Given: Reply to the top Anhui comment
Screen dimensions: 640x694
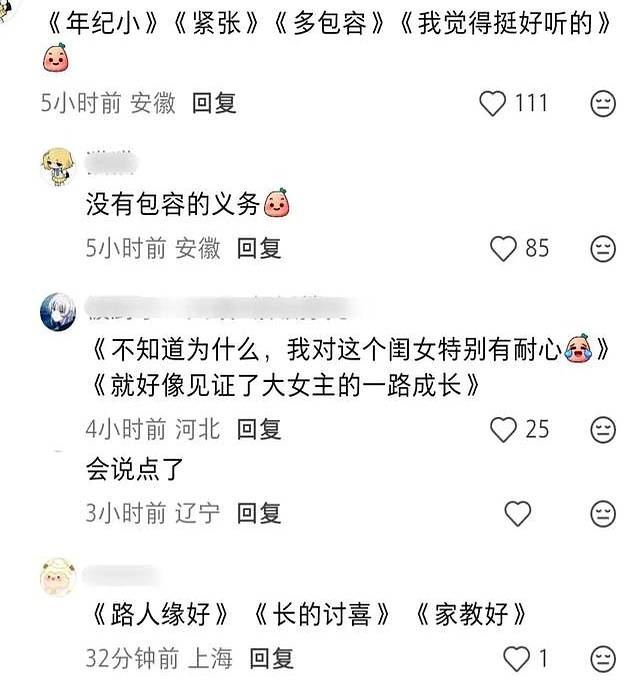Looking at the screenshot, I should [x=214, y=103].
